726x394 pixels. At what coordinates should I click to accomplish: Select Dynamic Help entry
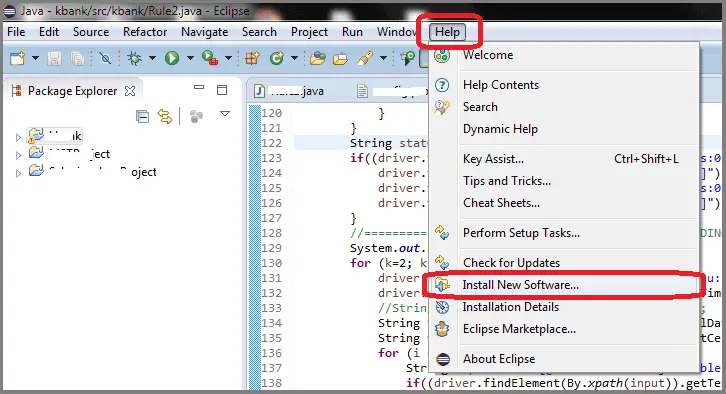coord(564,129)
